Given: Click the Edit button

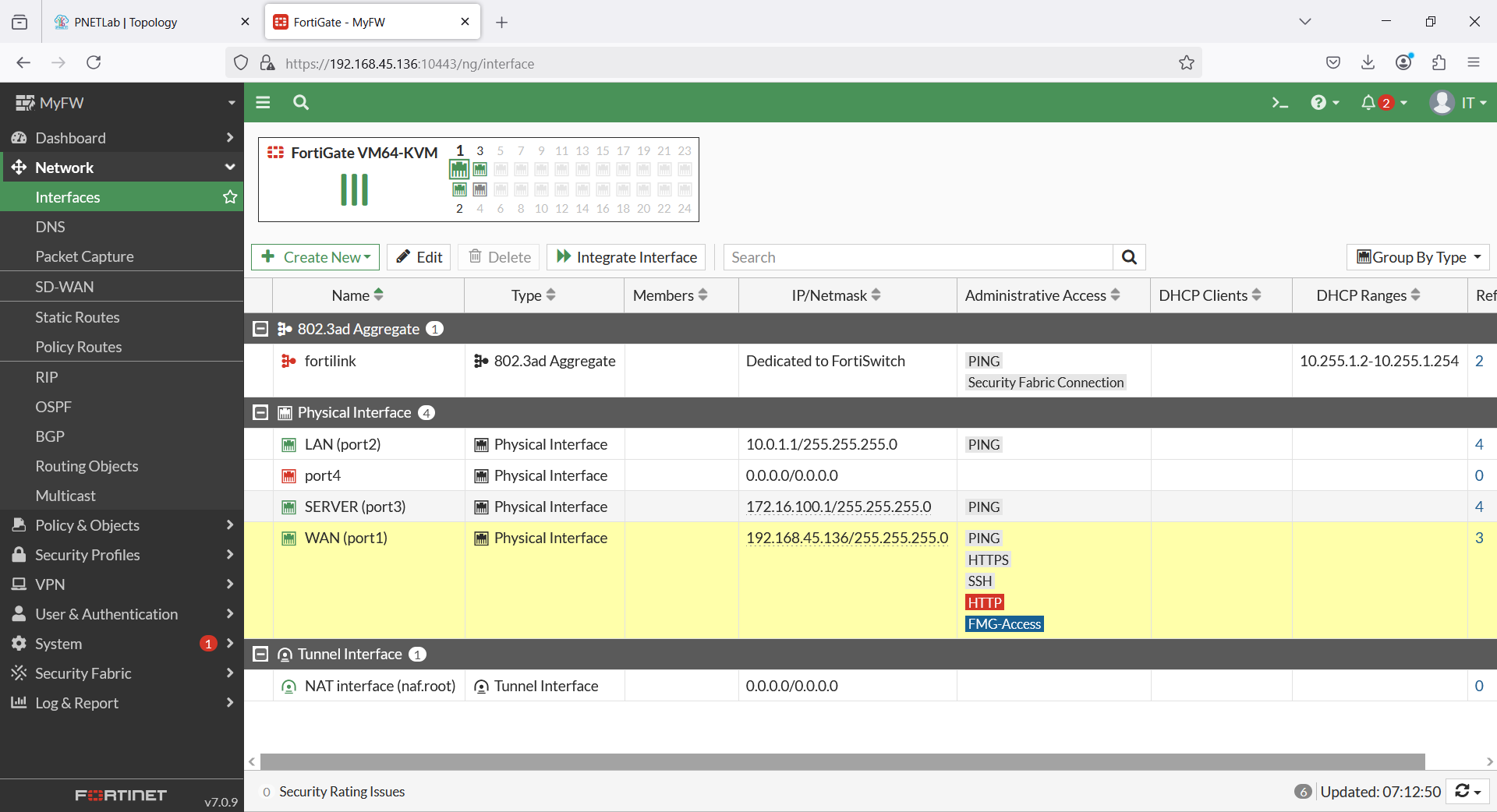Looking at the screenshot, I should pos(419,257).
